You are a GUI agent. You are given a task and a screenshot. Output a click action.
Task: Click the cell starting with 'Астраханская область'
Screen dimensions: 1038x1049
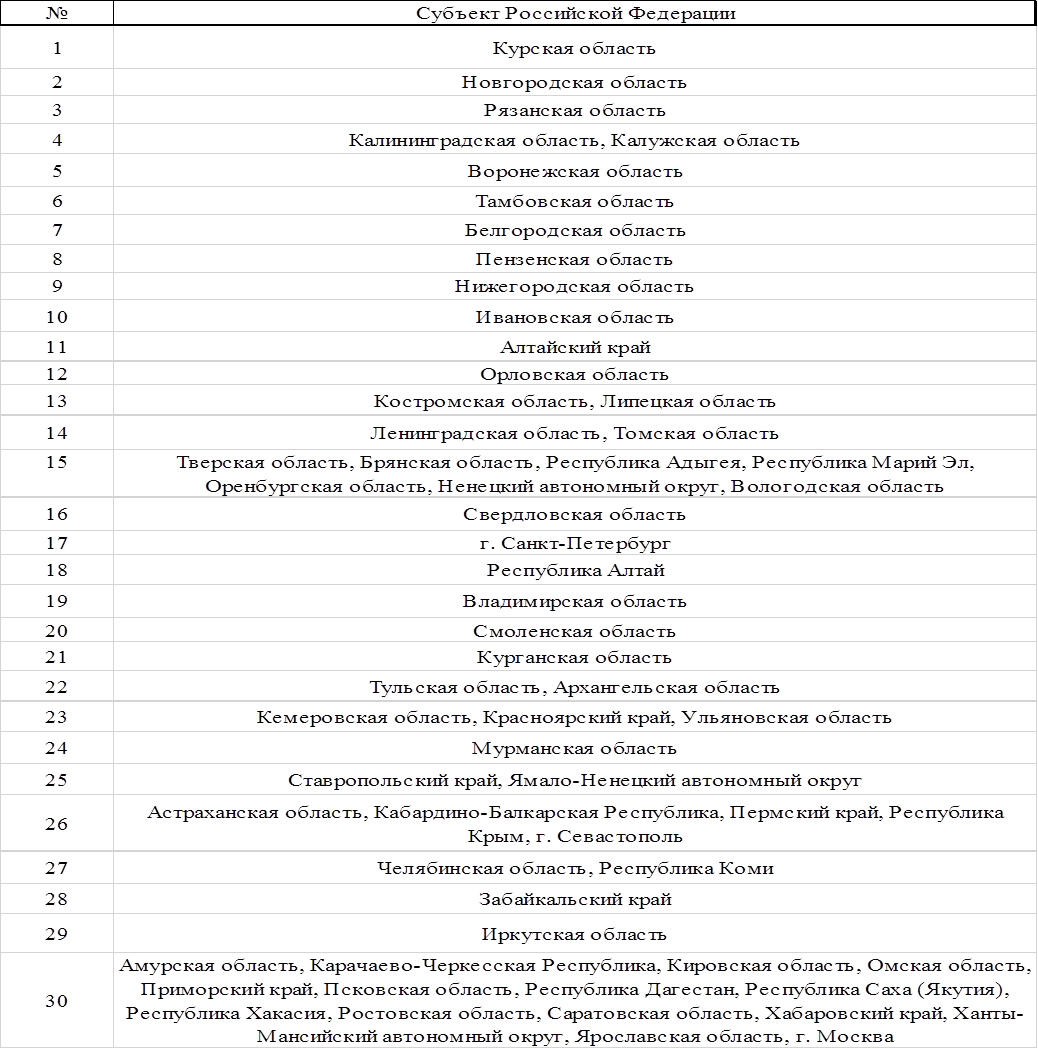click(575, 823)
